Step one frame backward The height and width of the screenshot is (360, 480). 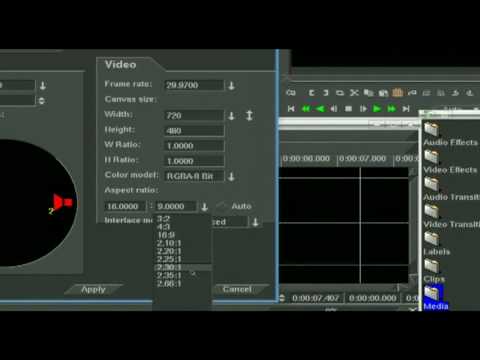[334, 109]
